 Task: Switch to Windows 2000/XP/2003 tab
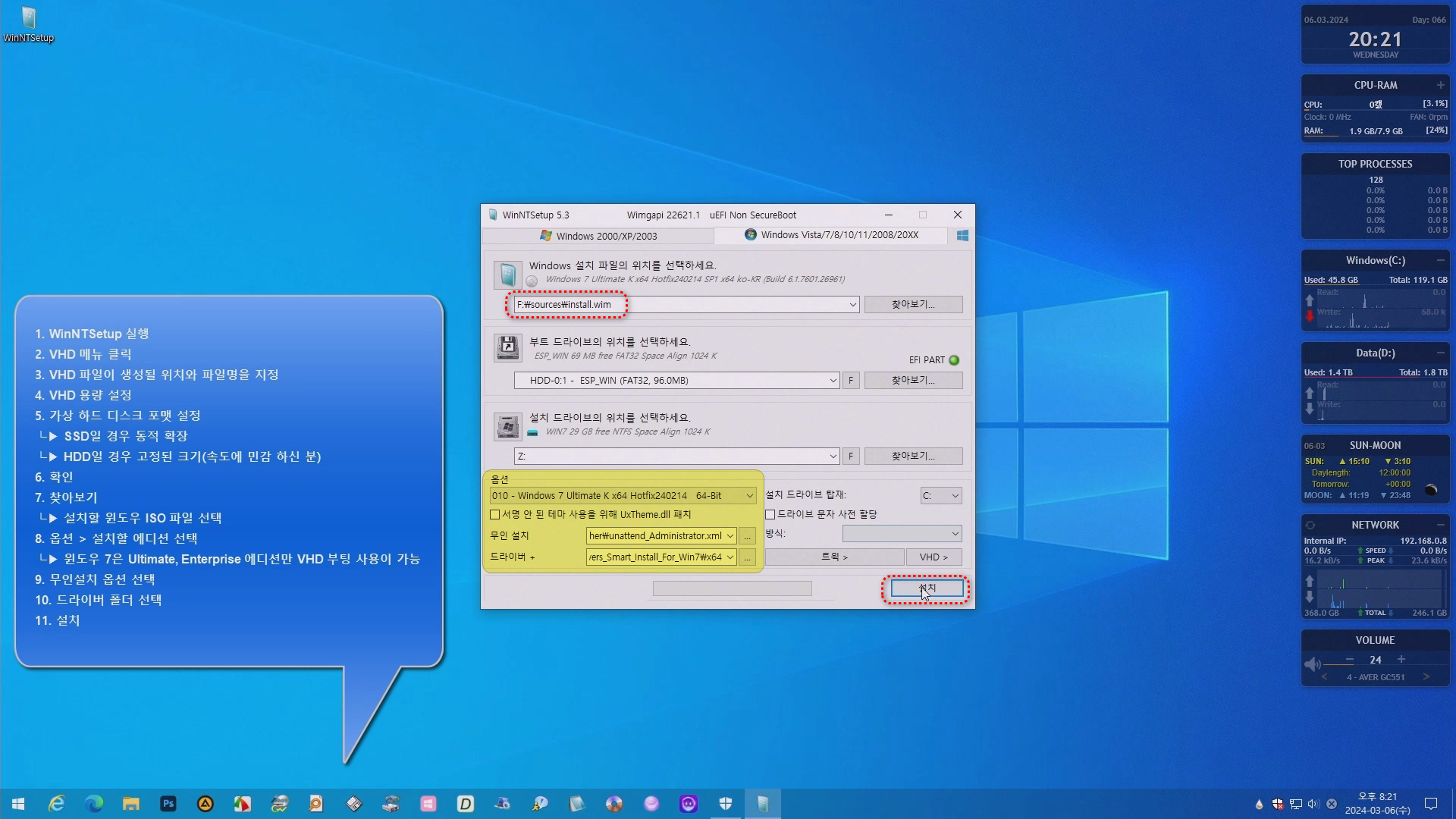coord(599,236)
